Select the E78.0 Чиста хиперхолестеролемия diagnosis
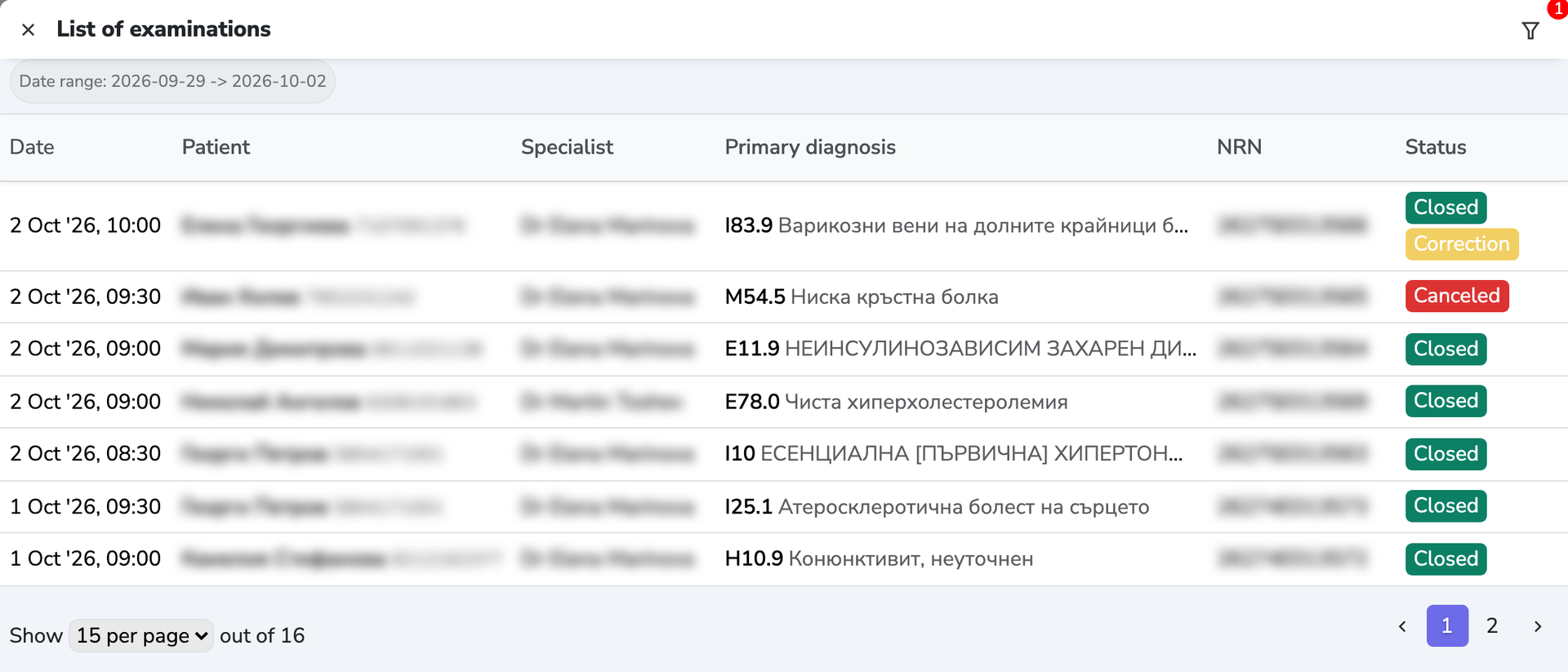Image resolution: width=1568 pixels, height=672 pixels. [x=896, y=402]
